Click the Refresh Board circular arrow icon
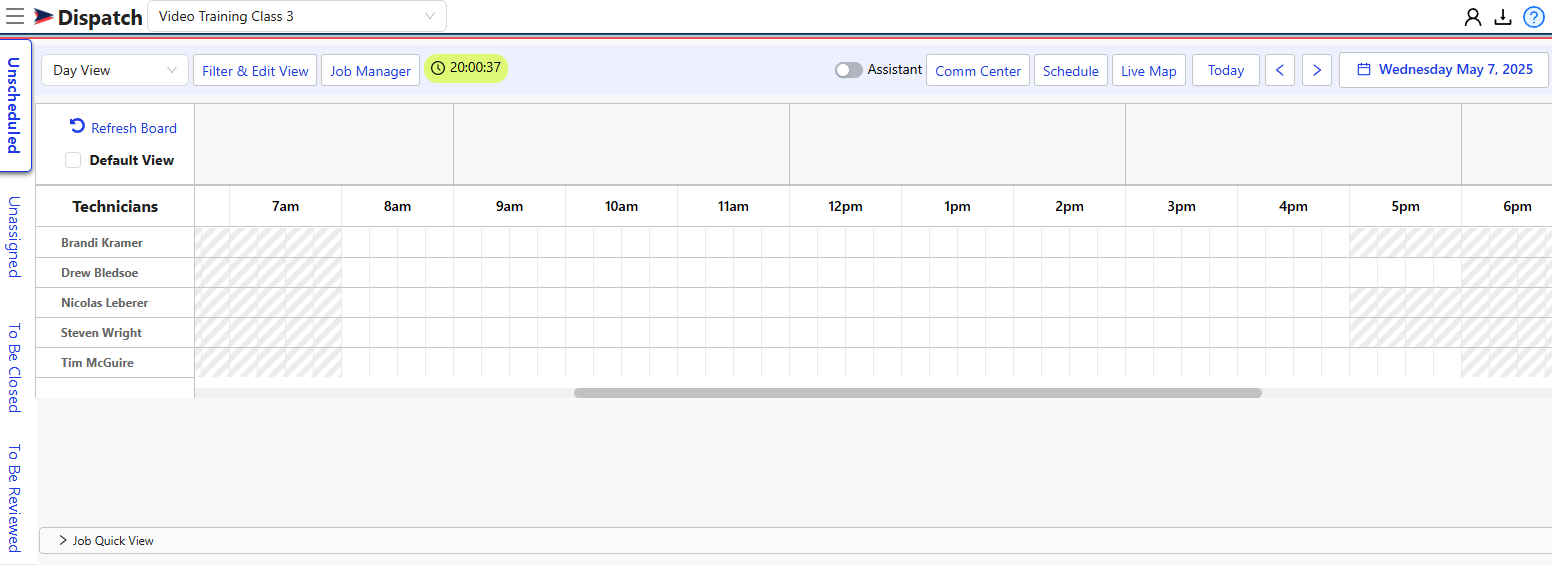This screenshot has width=1552, height=571. pyautogui.click(x=77, y=126)
